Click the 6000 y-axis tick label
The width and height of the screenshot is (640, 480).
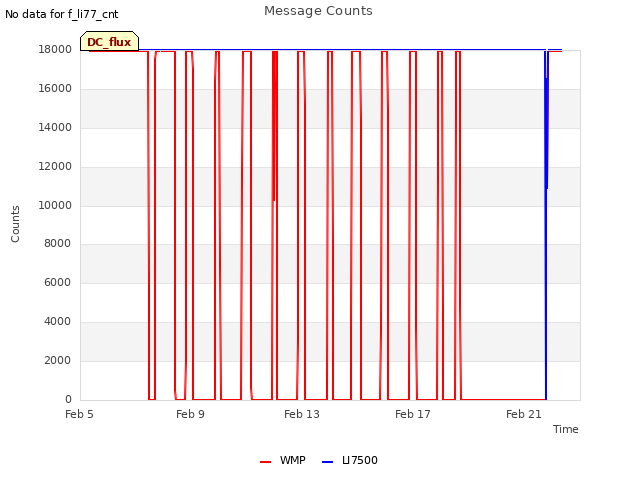click(x=57, y=282)
